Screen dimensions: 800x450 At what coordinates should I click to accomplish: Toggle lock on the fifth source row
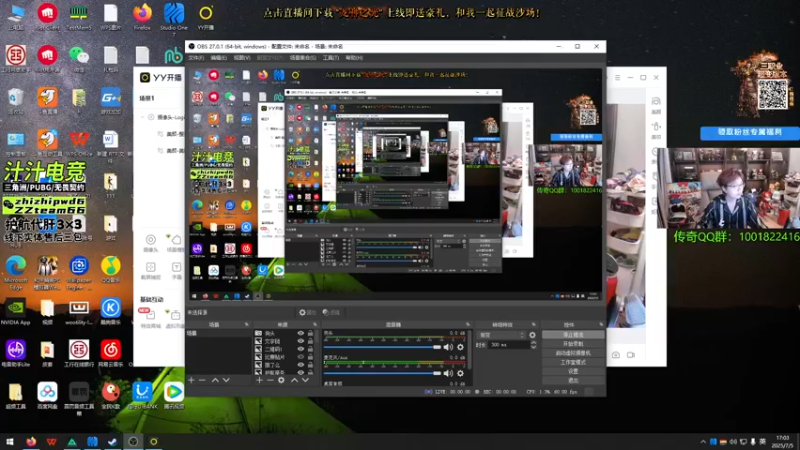click(310, 365)
